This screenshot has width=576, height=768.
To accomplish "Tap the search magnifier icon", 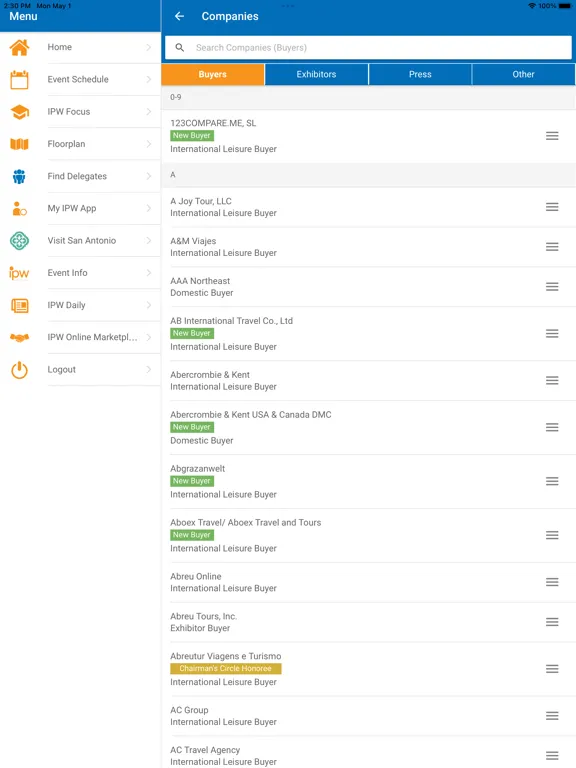I will point(180,48).
